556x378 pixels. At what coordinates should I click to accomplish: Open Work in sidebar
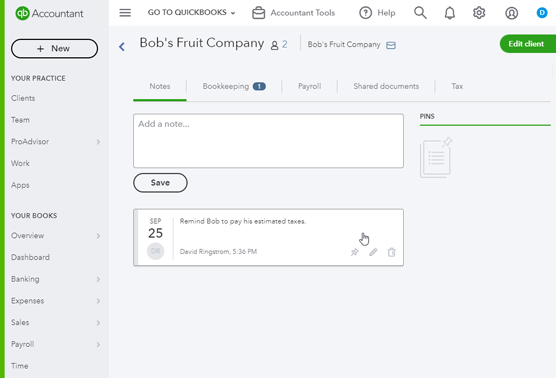(20, 163)
